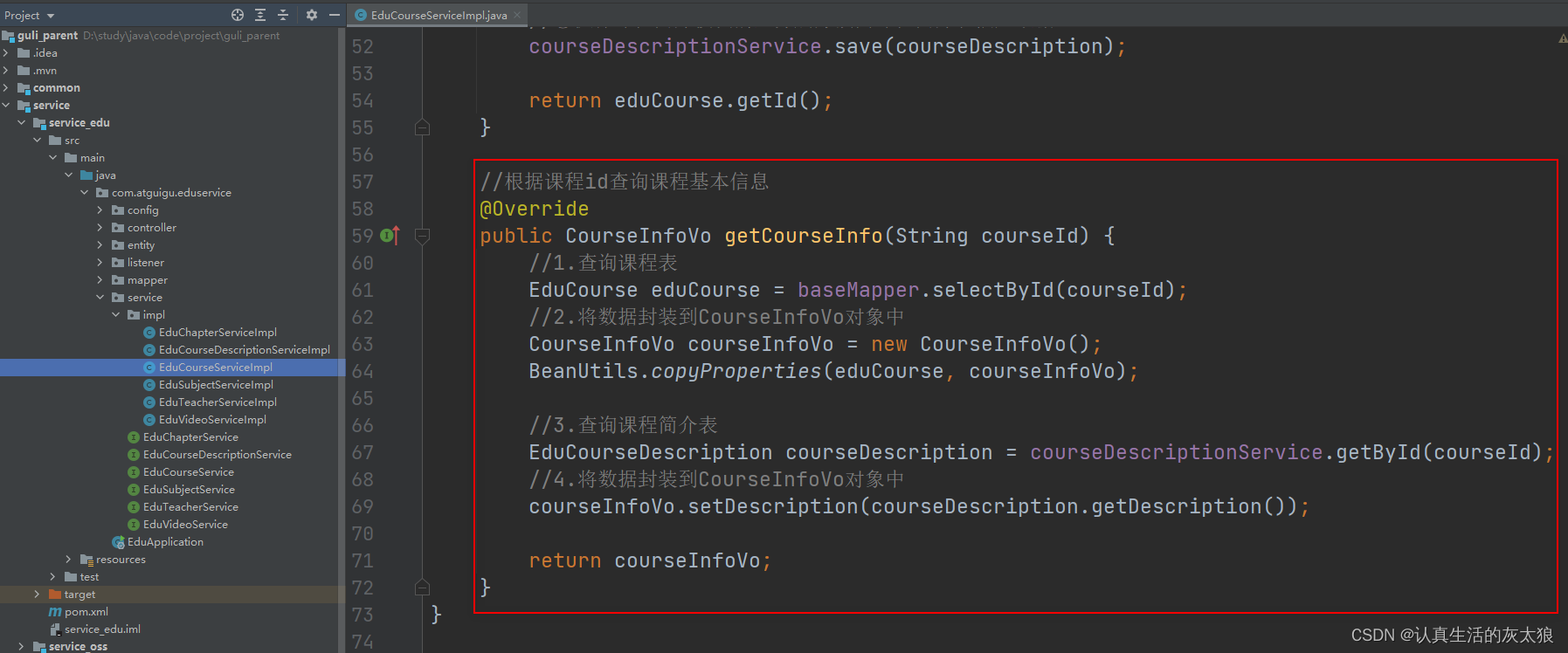Expand the service_oss module
1568x653 pixels.
point(22,647)
